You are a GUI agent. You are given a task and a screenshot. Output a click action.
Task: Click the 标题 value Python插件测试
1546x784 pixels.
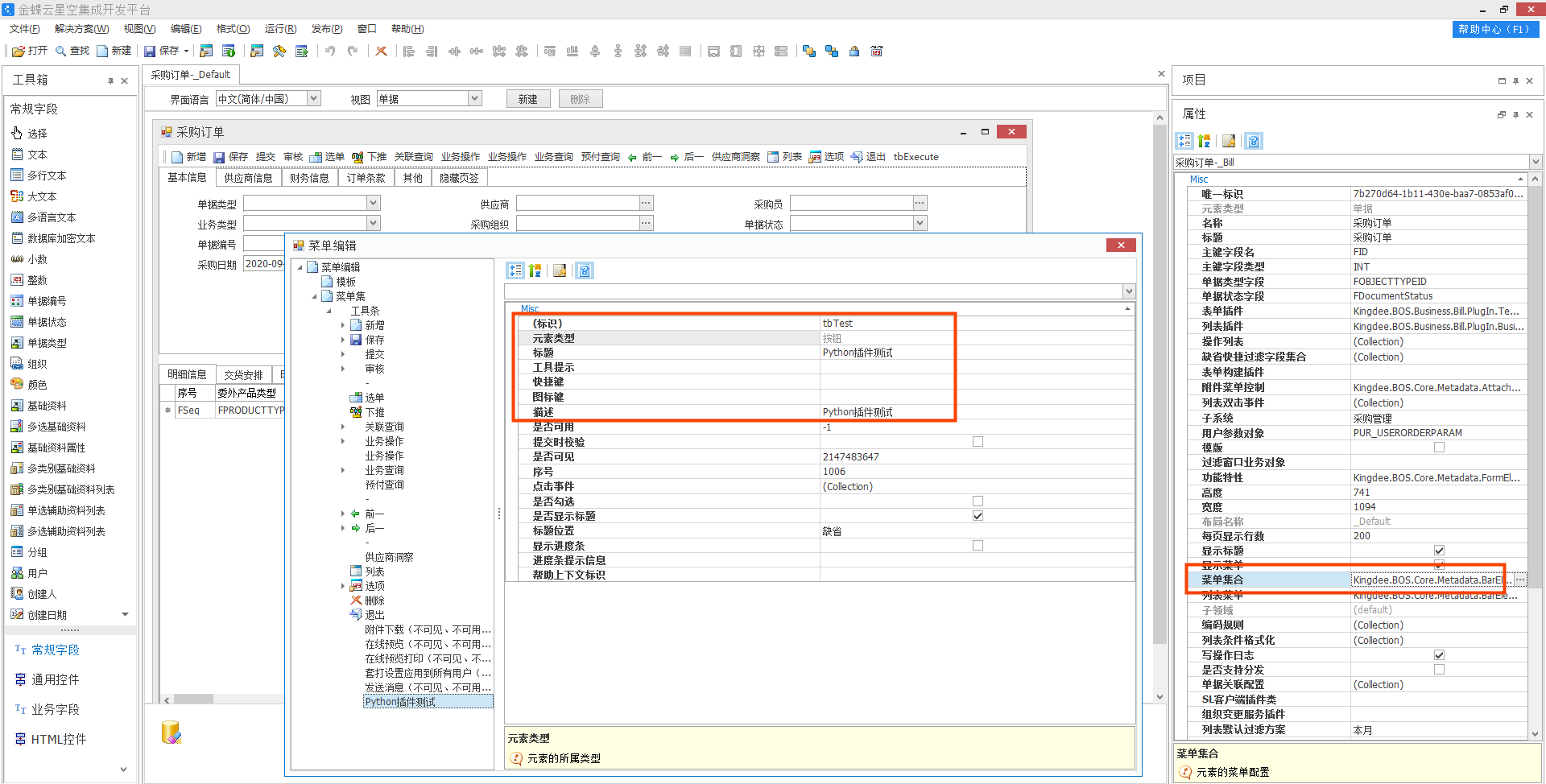[858, 353]
